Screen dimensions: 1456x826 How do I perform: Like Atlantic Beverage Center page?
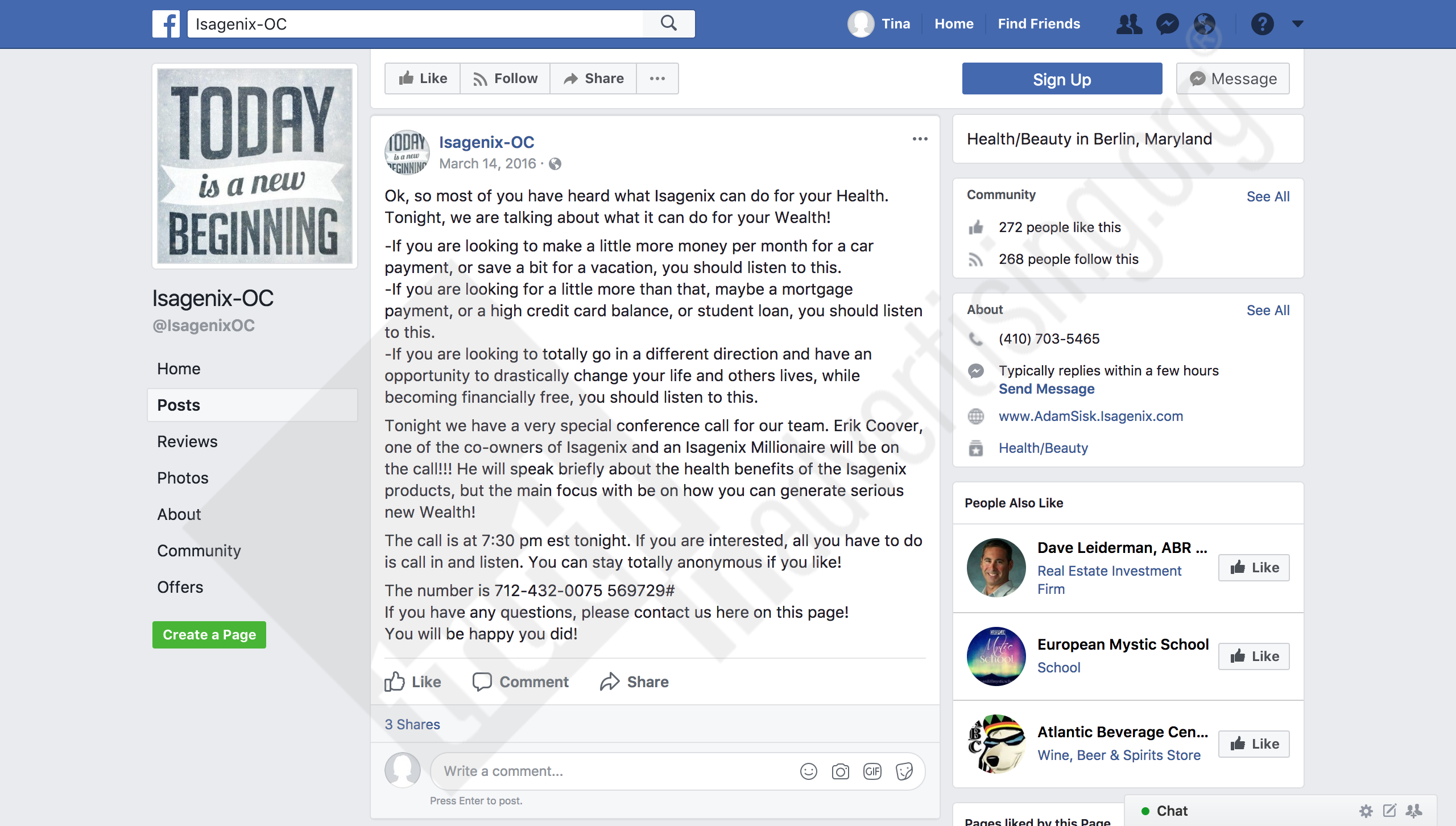click(x=1254, y=744)
